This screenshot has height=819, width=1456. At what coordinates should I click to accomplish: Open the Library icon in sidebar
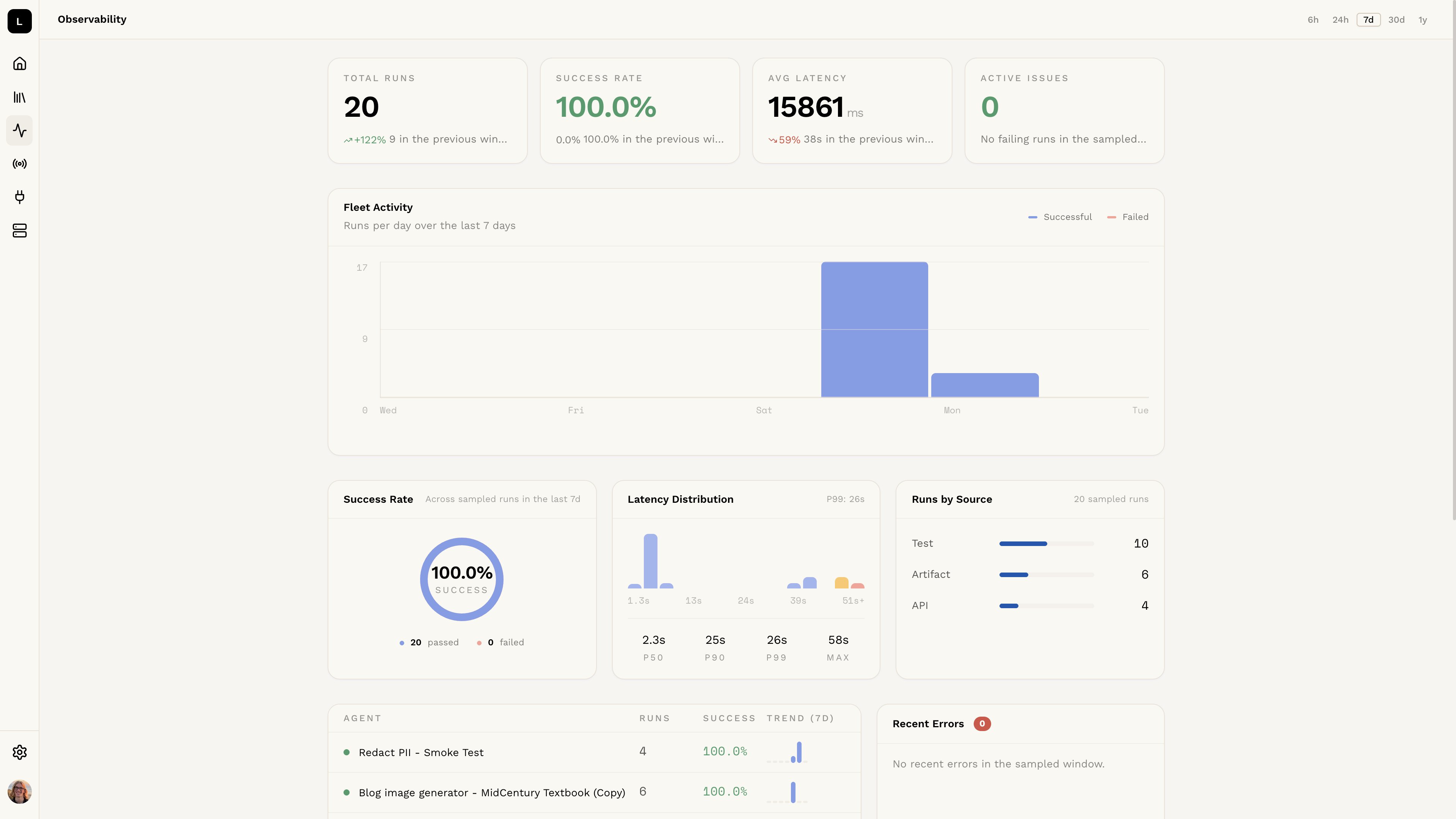19,97
